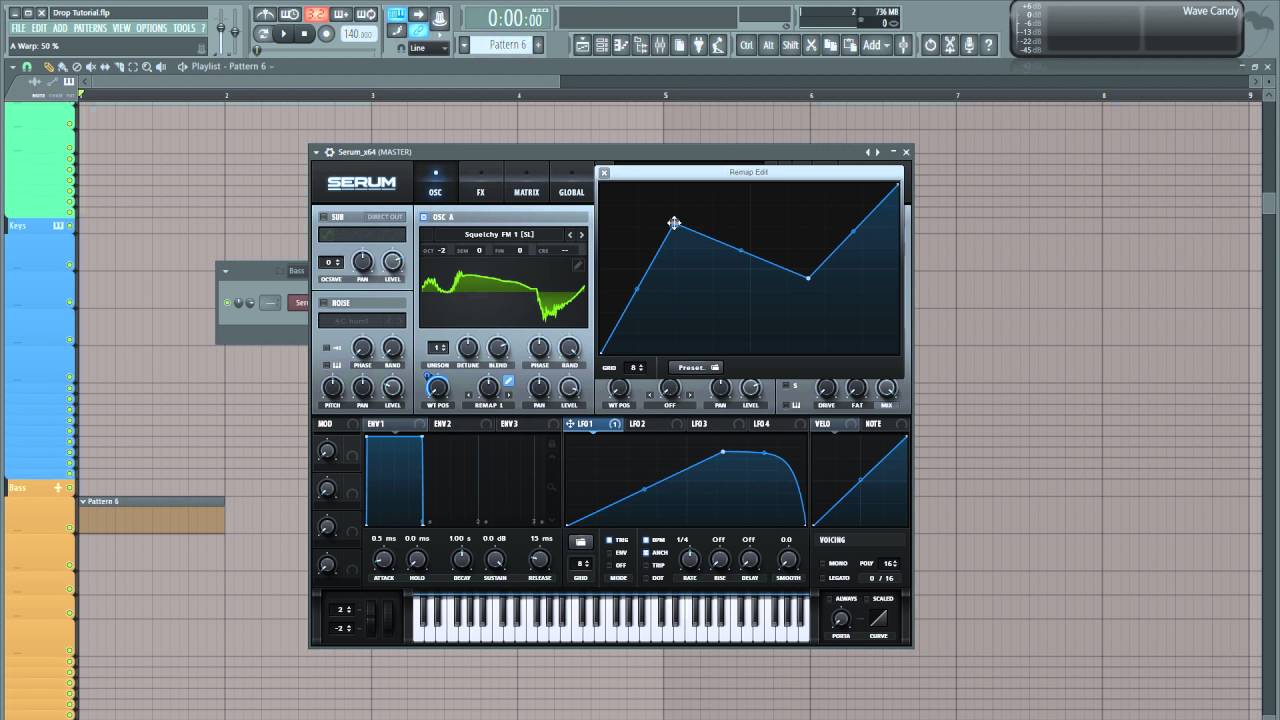
Task: Click the Preset button in Remap Edit
Action: (x=695, y=368)
